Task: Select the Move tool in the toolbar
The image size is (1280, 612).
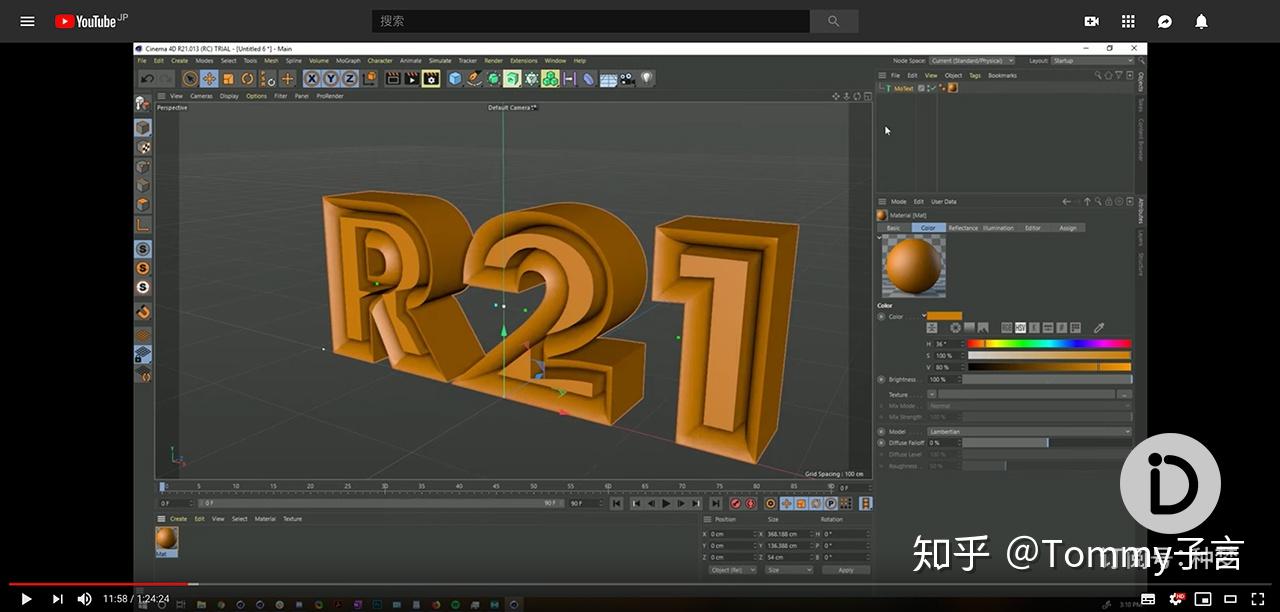Action: pyautogui.click(x=207, y=79)
